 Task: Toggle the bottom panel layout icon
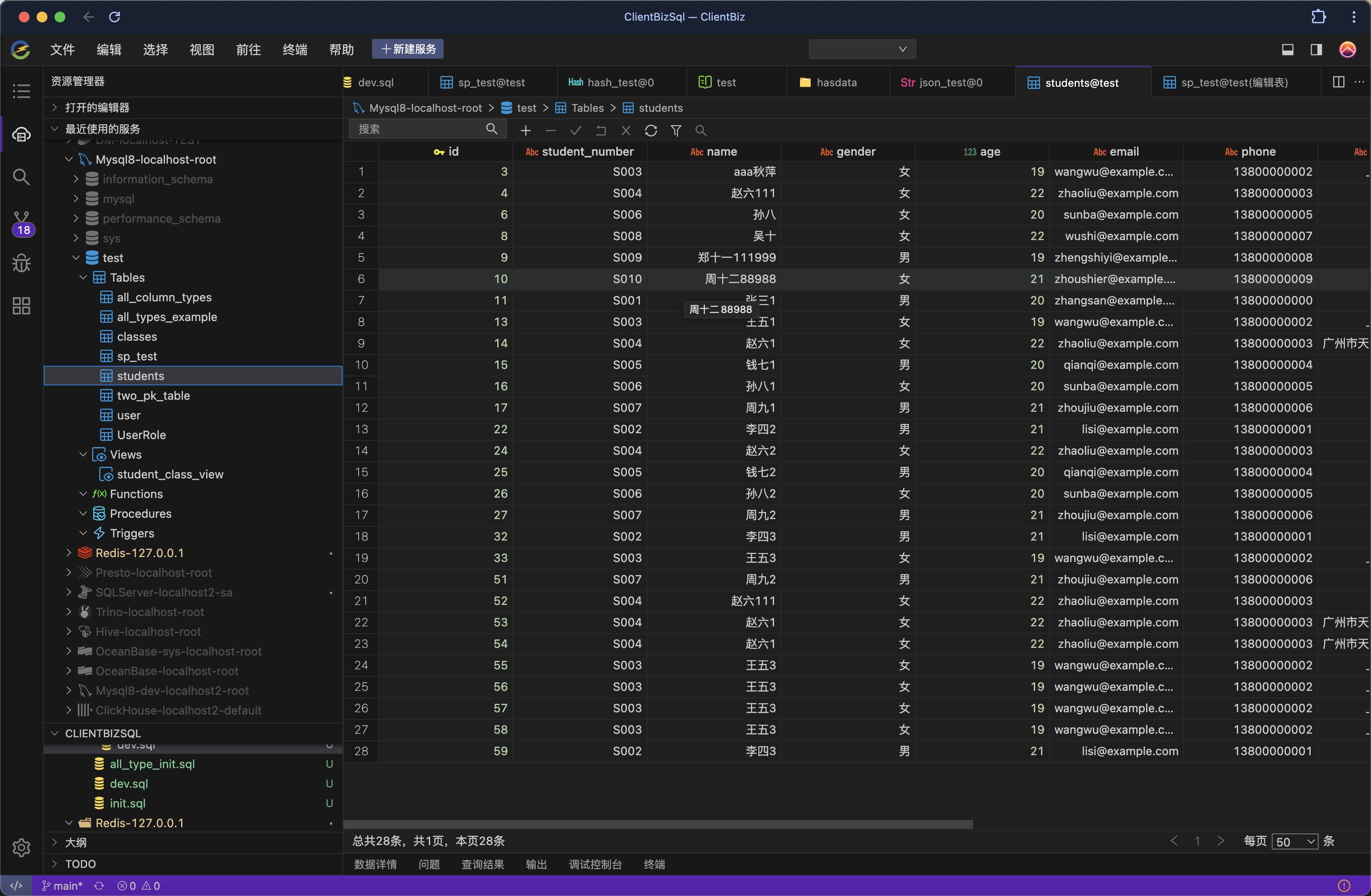[x=1287, y=50]
